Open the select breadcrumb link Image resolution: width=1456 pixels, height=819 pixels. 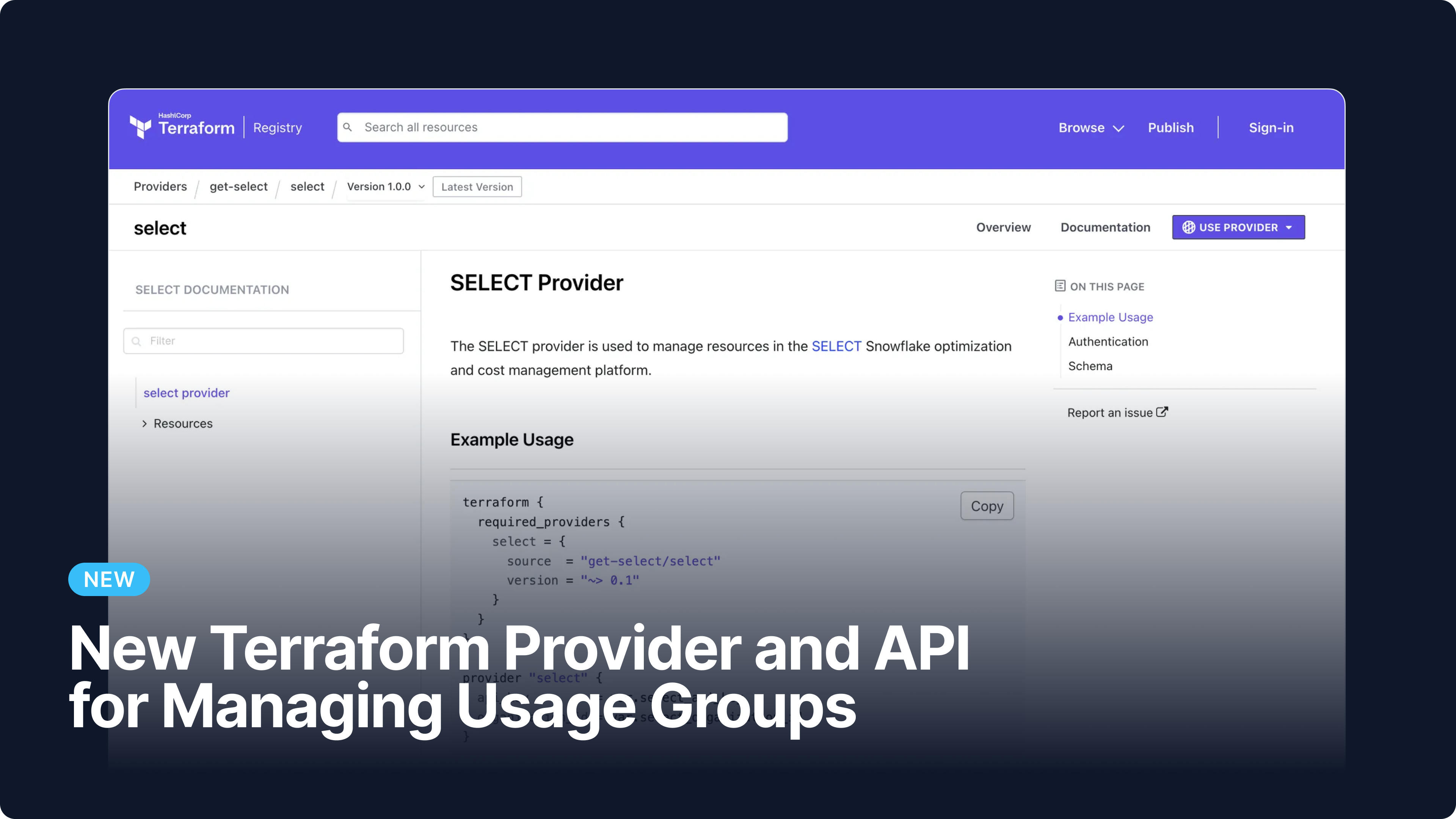pyautogui.click(x=307, y=187)
